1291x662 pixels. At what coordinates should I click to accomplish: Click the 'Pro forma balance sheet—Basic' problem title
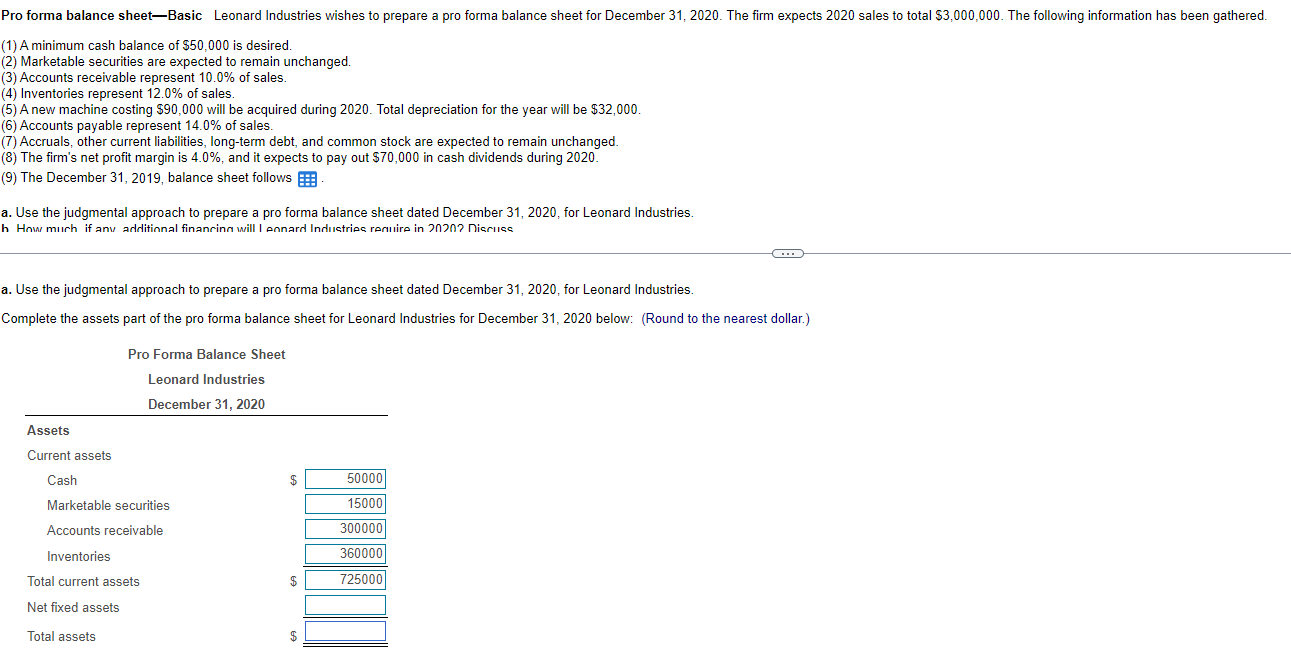pyautogui.click(x=102, y=16)
